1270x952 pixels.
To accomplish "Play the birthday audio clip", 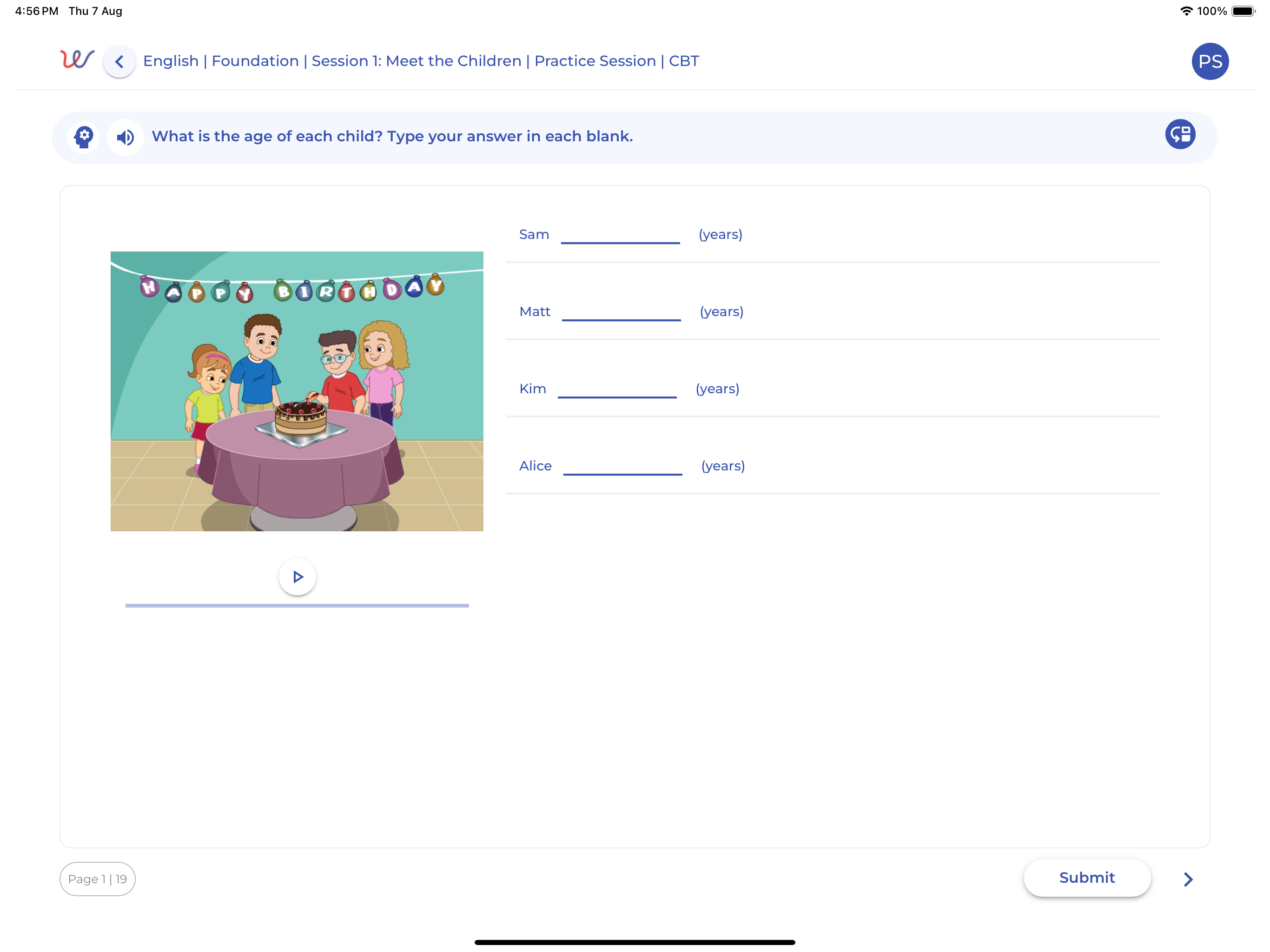I will pos(298,576).
